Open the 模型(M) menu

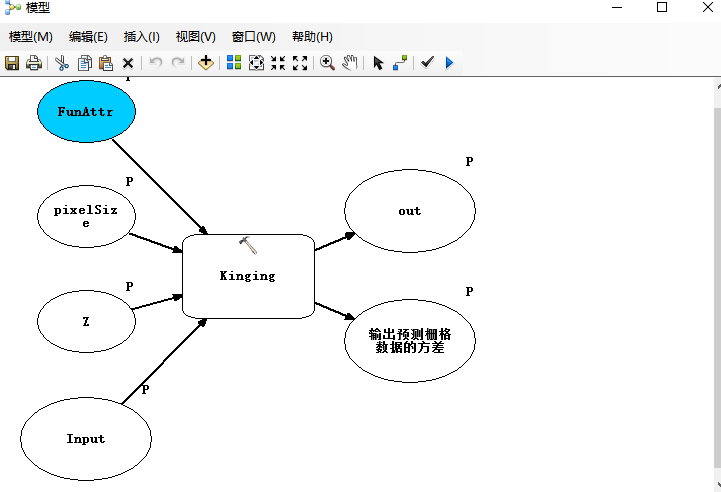coord(31,37)
